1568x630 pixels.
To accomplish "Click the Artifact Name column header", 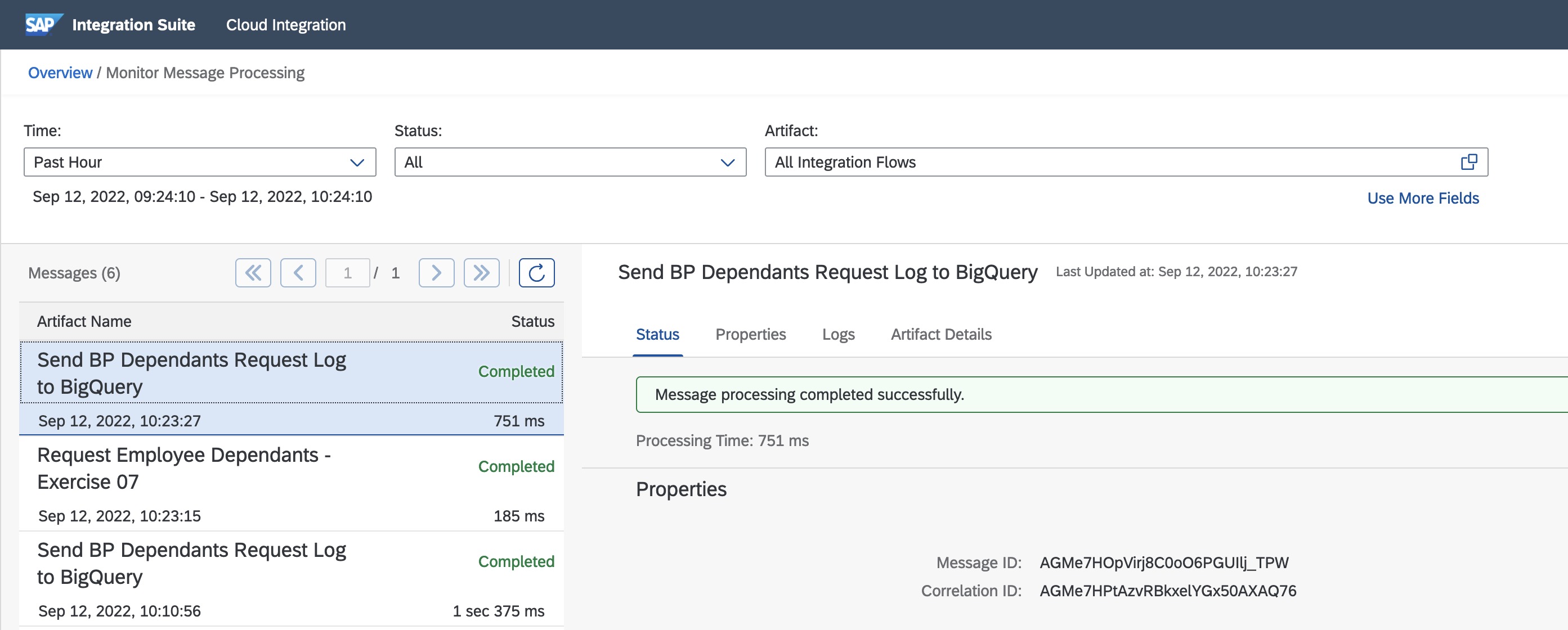I will point(84,321).
